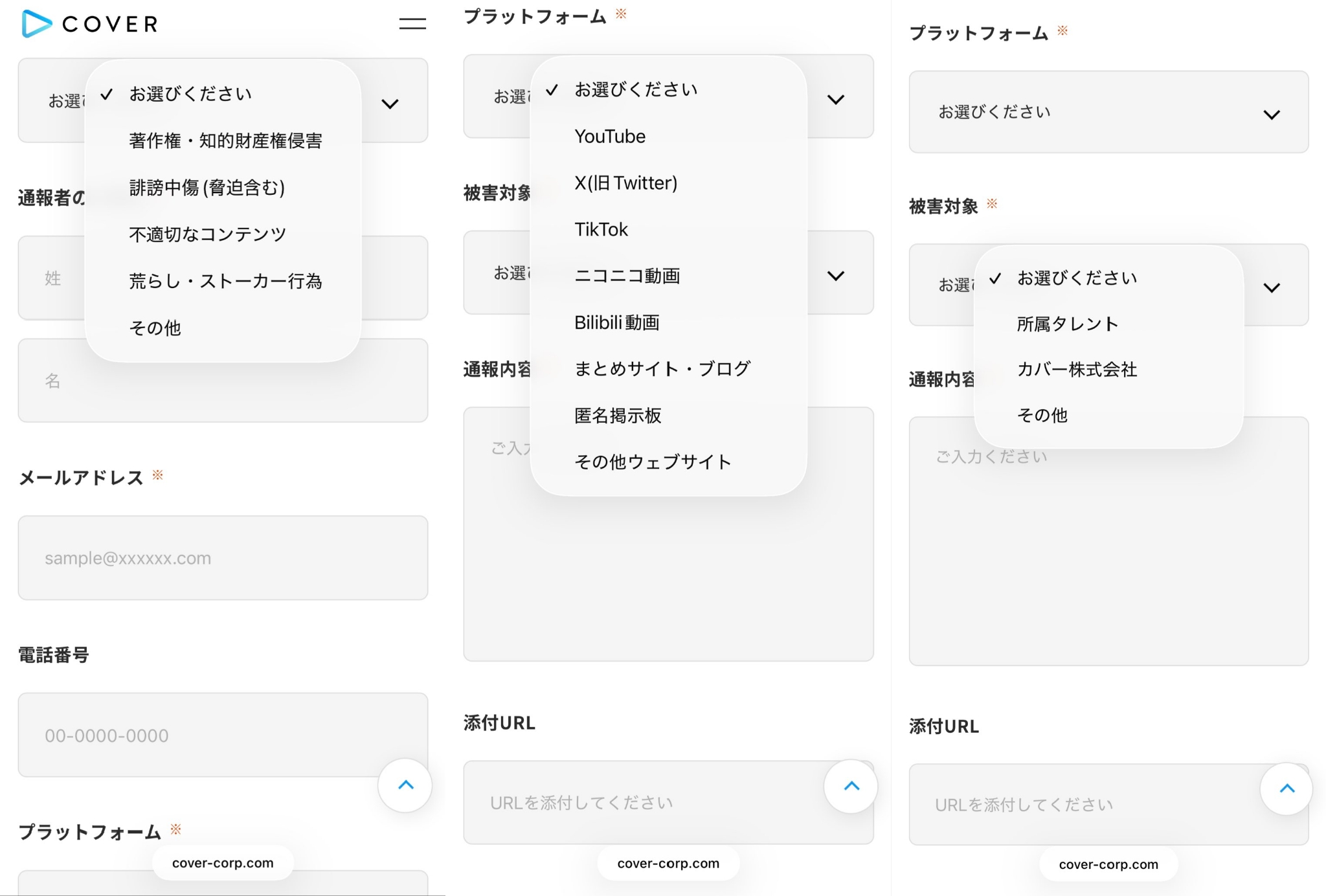Choose X(旧 Twitter) platform option
The width and height of the screenshot is (1326, 896).
pyautogui.click(x=625, y=183)
